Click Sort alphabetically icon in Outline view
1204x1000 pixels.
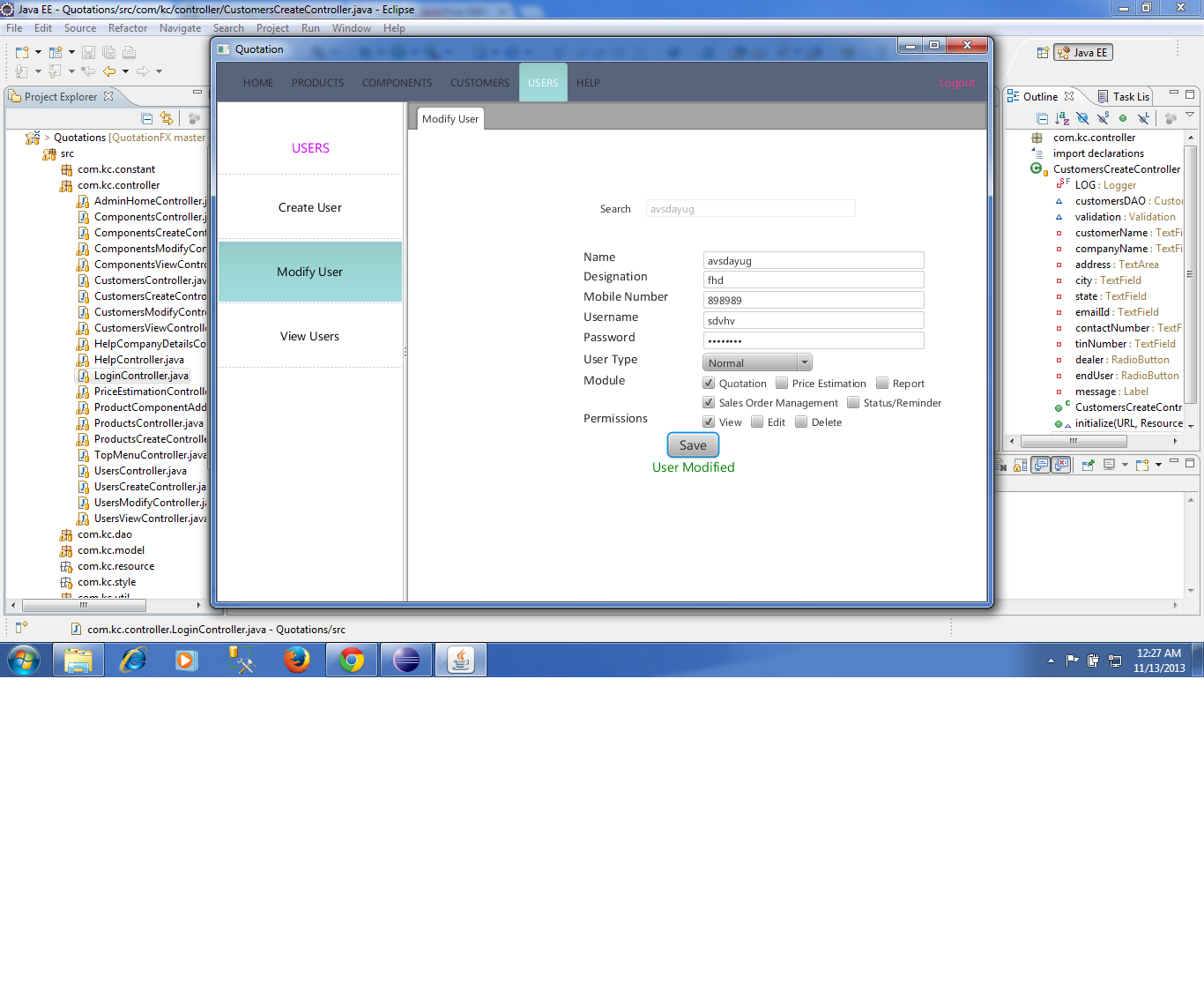coord(1062,118)
